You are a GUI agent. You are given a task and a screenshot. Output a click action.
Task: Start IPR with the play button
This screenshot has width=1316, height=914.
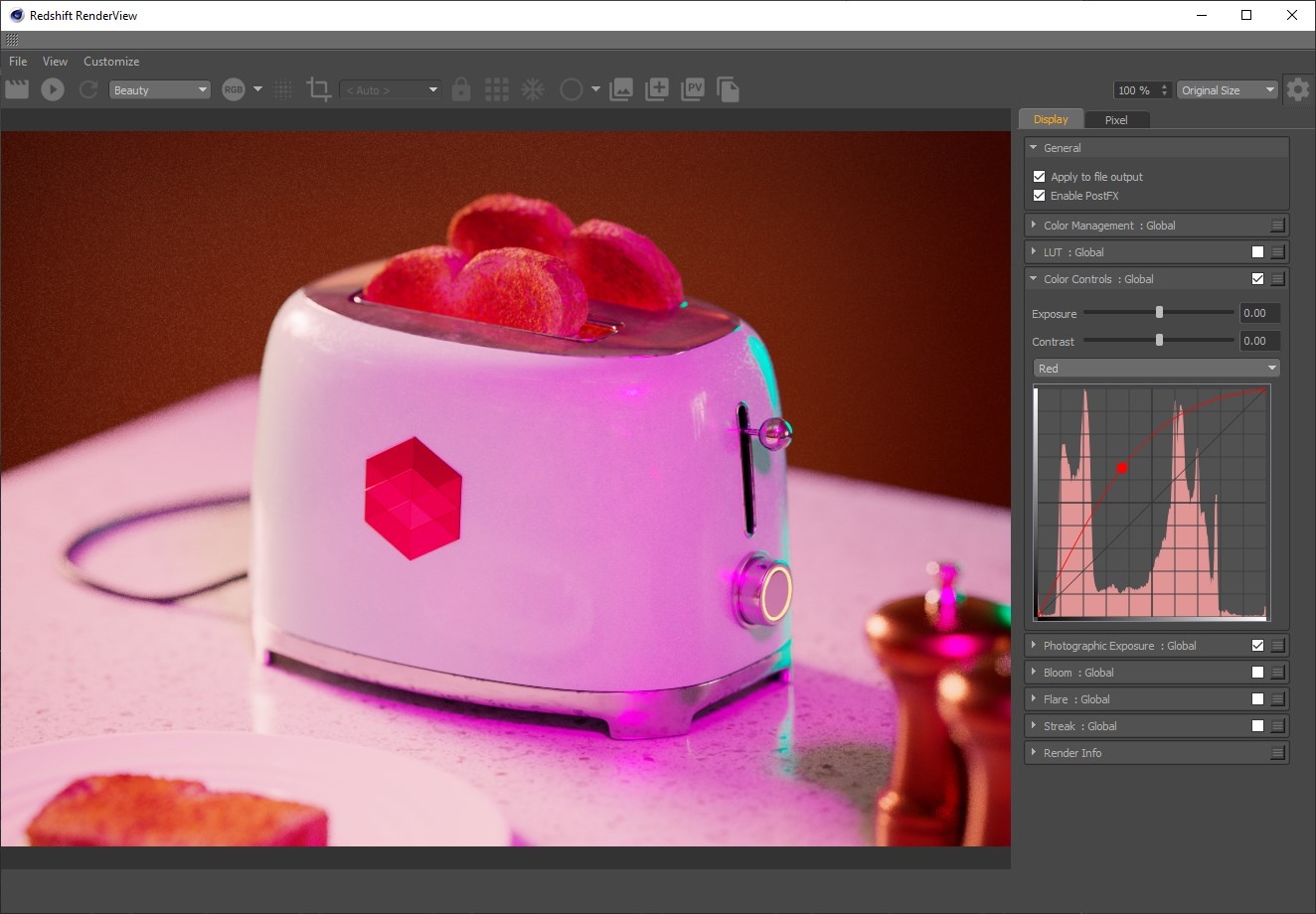coord(53,89)
